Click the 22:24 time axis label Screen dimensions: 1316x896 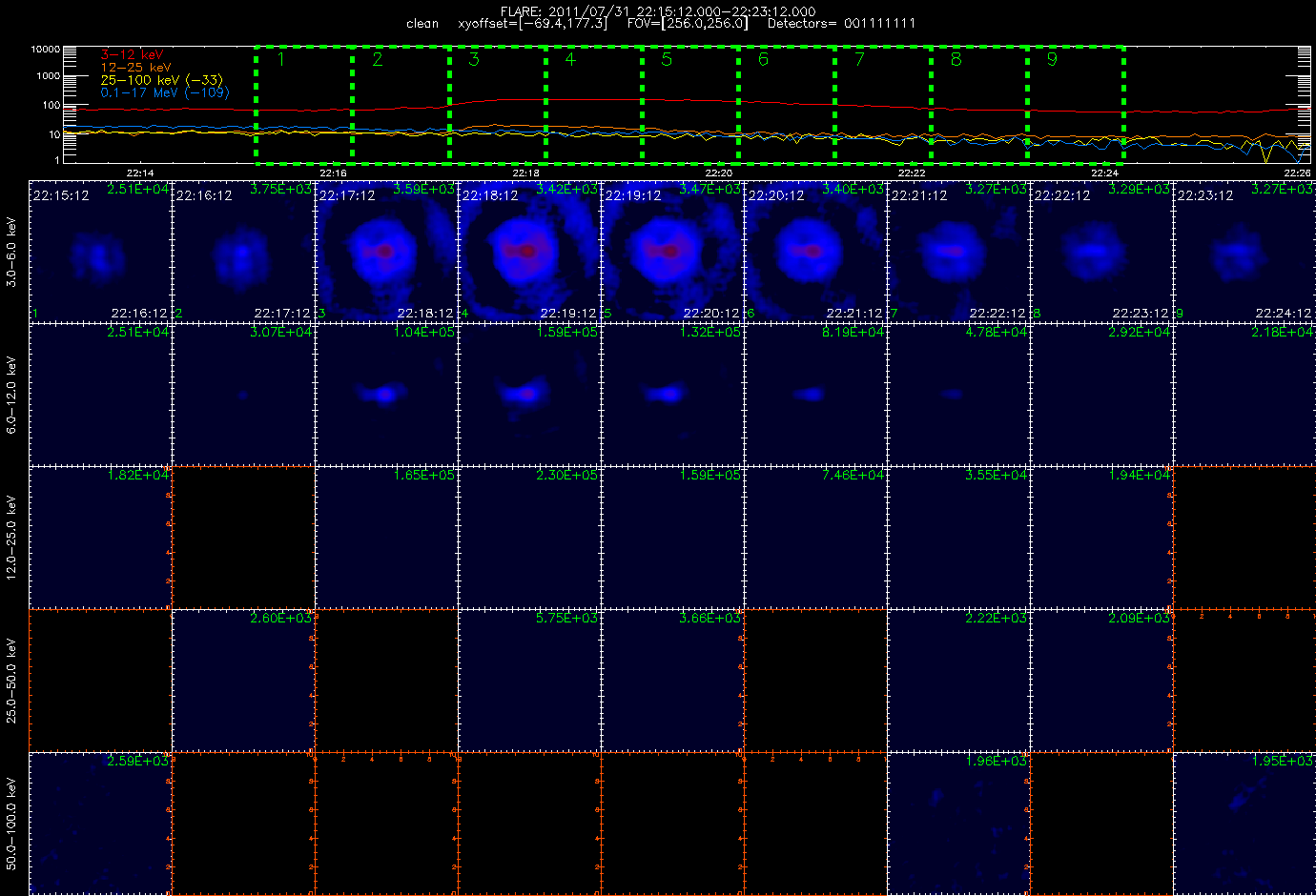1104,173
